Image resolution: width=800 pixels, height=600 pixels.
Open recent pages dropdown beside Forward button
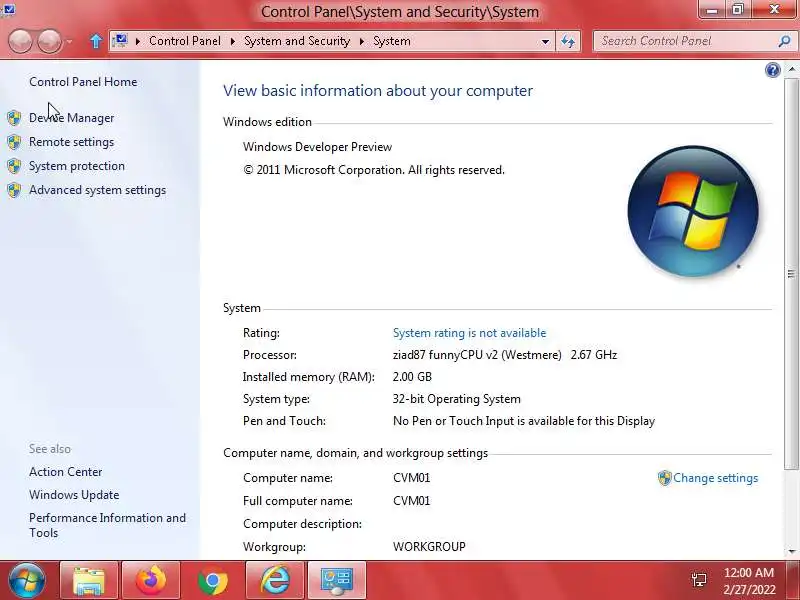(69, 41)
